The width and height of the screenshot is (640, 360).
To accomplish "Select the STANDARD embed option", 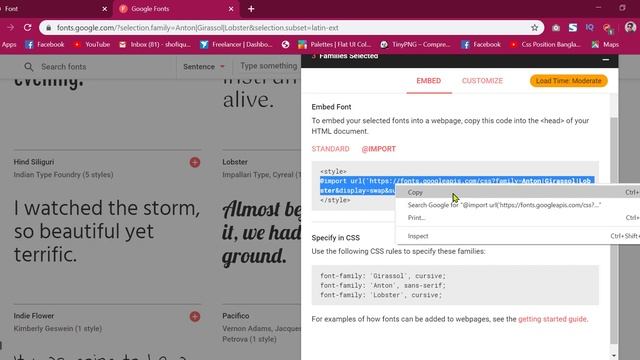I will click(330, 149).
